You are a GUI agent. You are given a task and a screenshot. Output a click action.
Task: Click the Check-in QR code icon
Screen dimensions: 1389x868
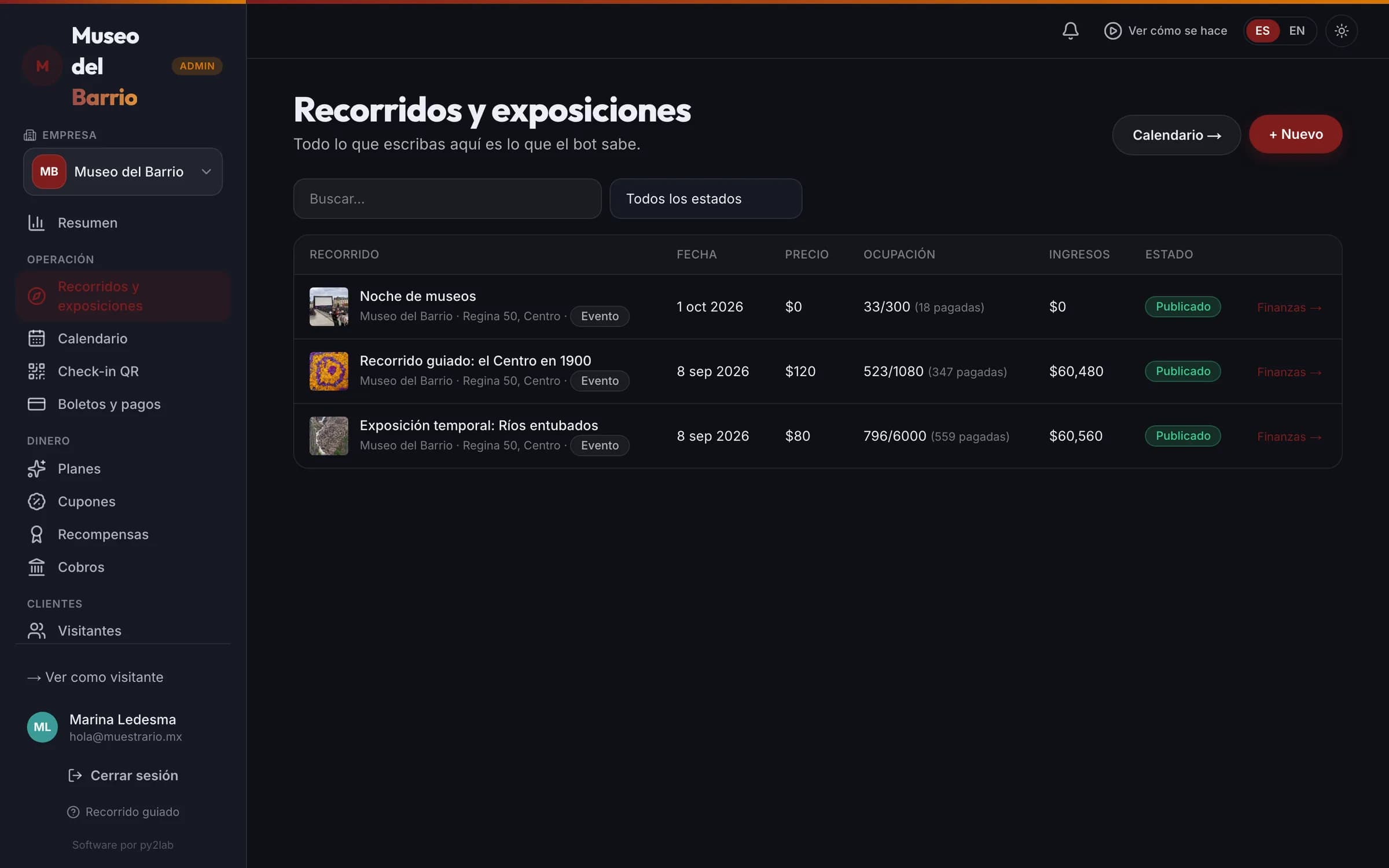click(x=36, y=372)
